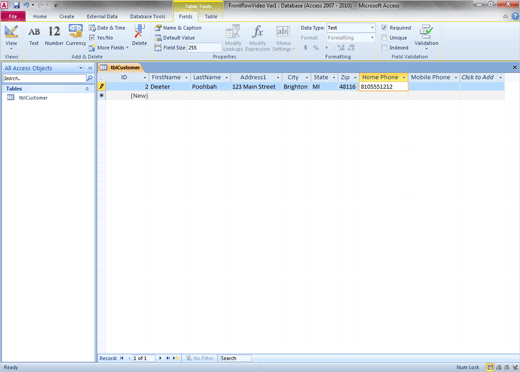This screenshot has width=520, height=372.
Task: Increase decimal places
Action: click(x=341, y=48)
